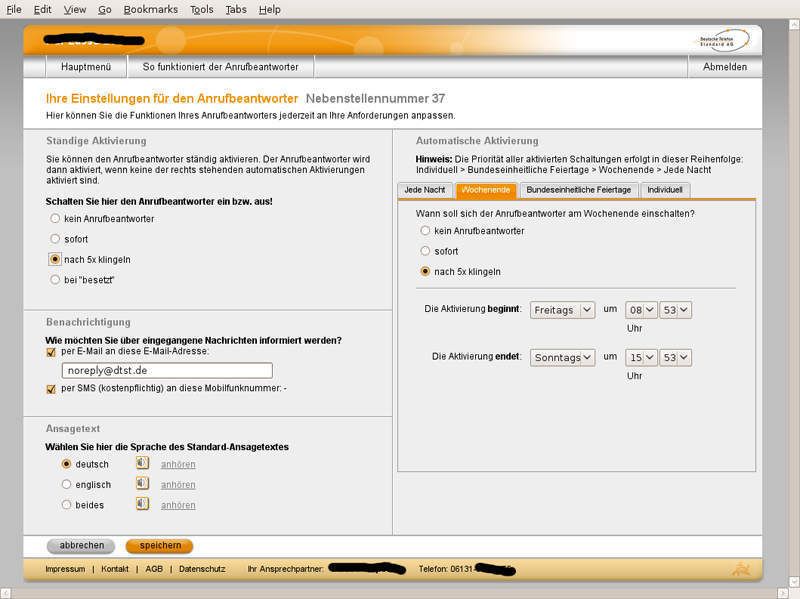Open the Datenschutz footer link

tap(202, 569)
